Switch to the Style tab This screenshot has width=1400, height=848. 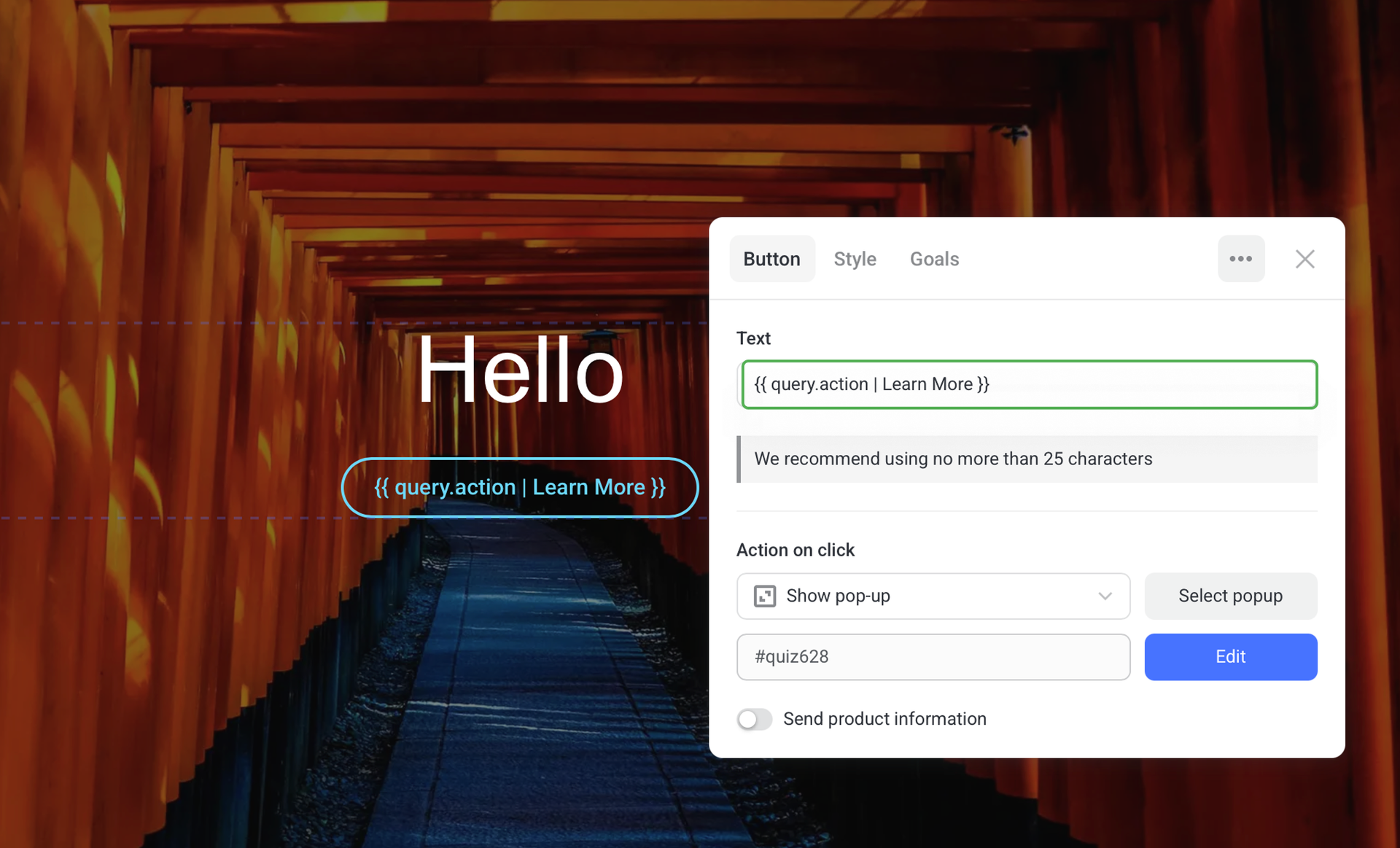[x=855, y=259]
